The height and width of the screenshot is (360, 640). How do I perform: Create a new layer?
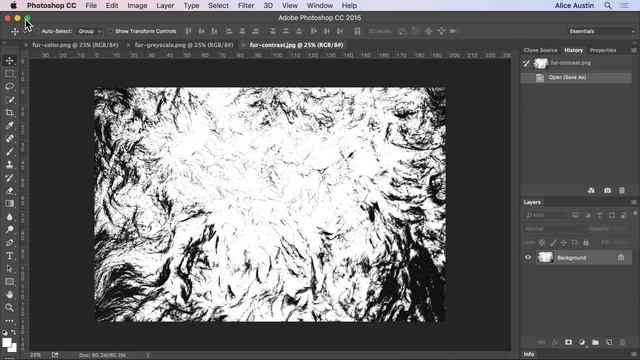coord(609,342)
